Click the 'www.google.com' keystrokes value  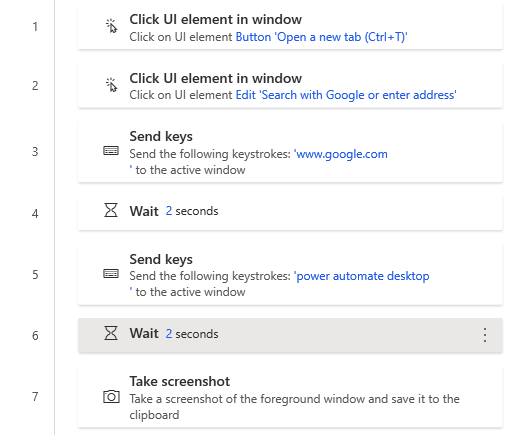click(340, 154)
